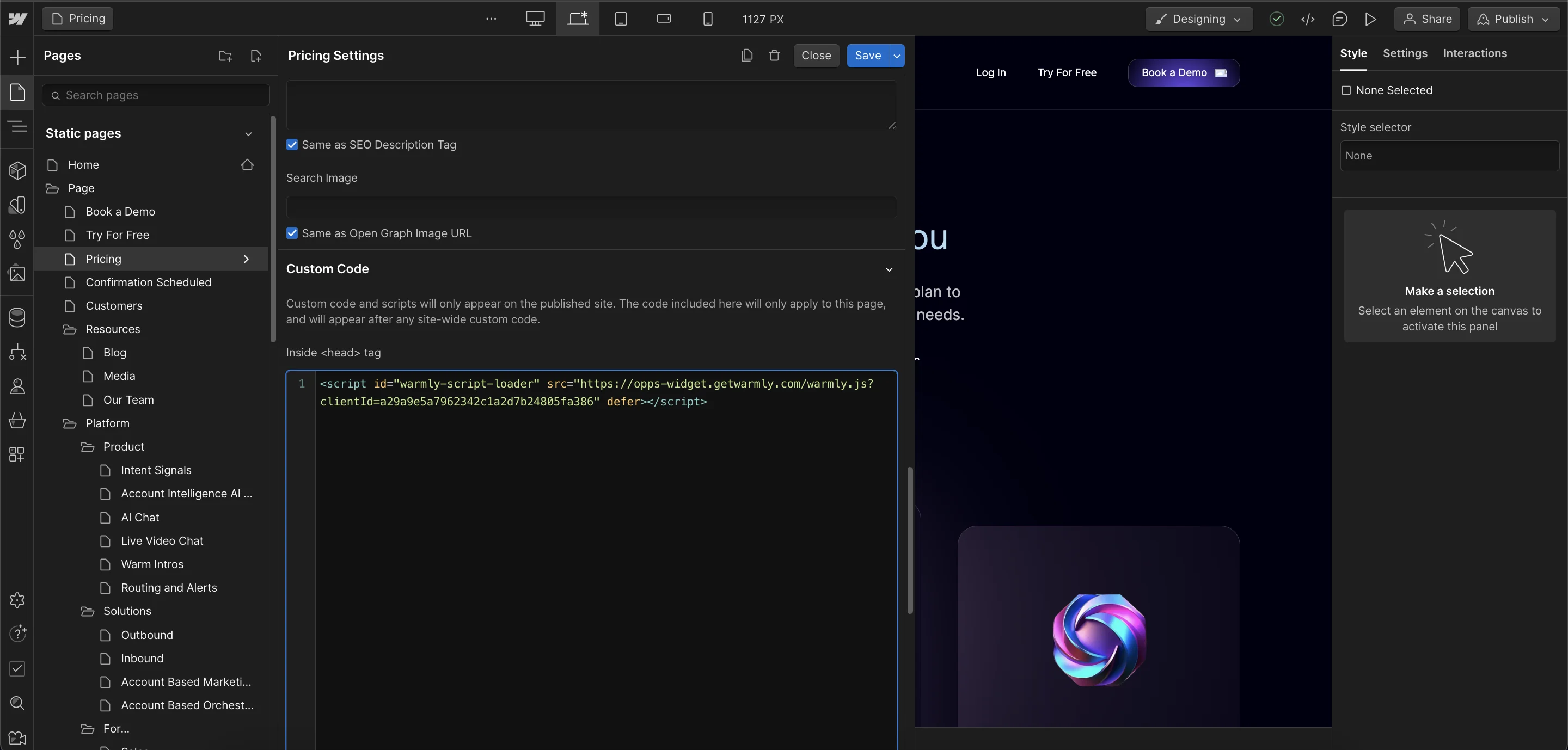Switch to Desktop breakpoint

[x=535, y=19]
